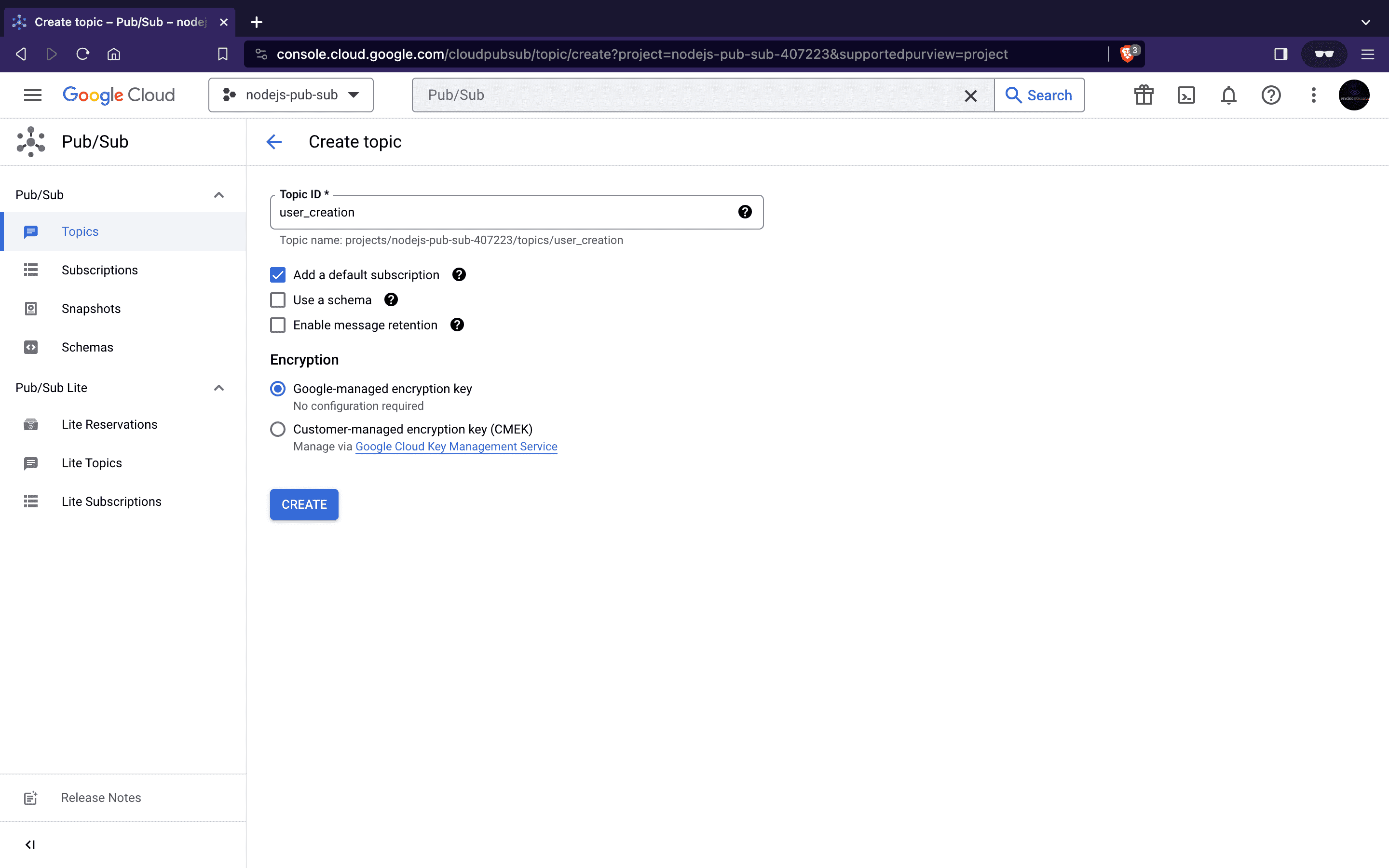This screenshot has height=868, width=1389.
Task: Enable the Enable message retention checkbox
Action: tap(278, 325)
